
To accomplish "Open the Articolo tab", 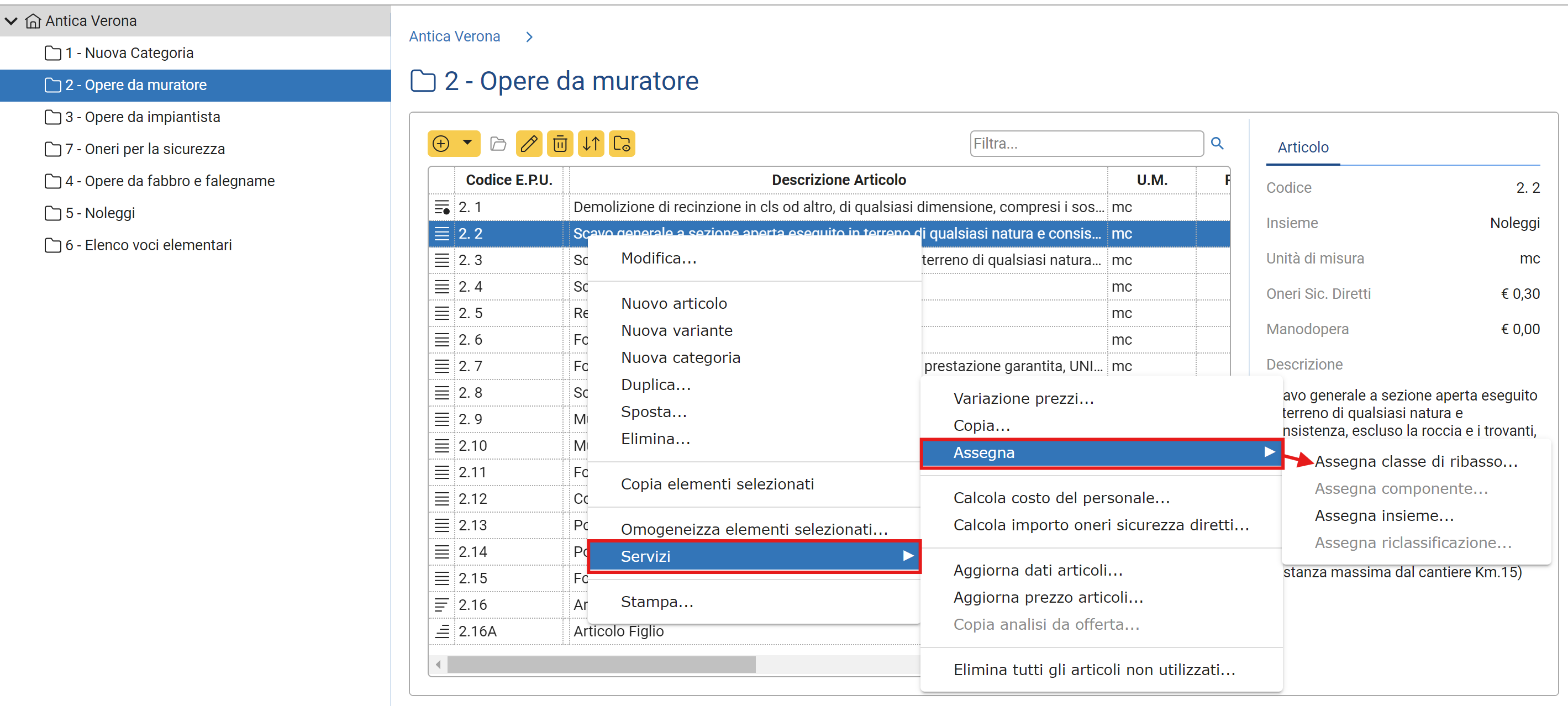I will pos(1303,147).
